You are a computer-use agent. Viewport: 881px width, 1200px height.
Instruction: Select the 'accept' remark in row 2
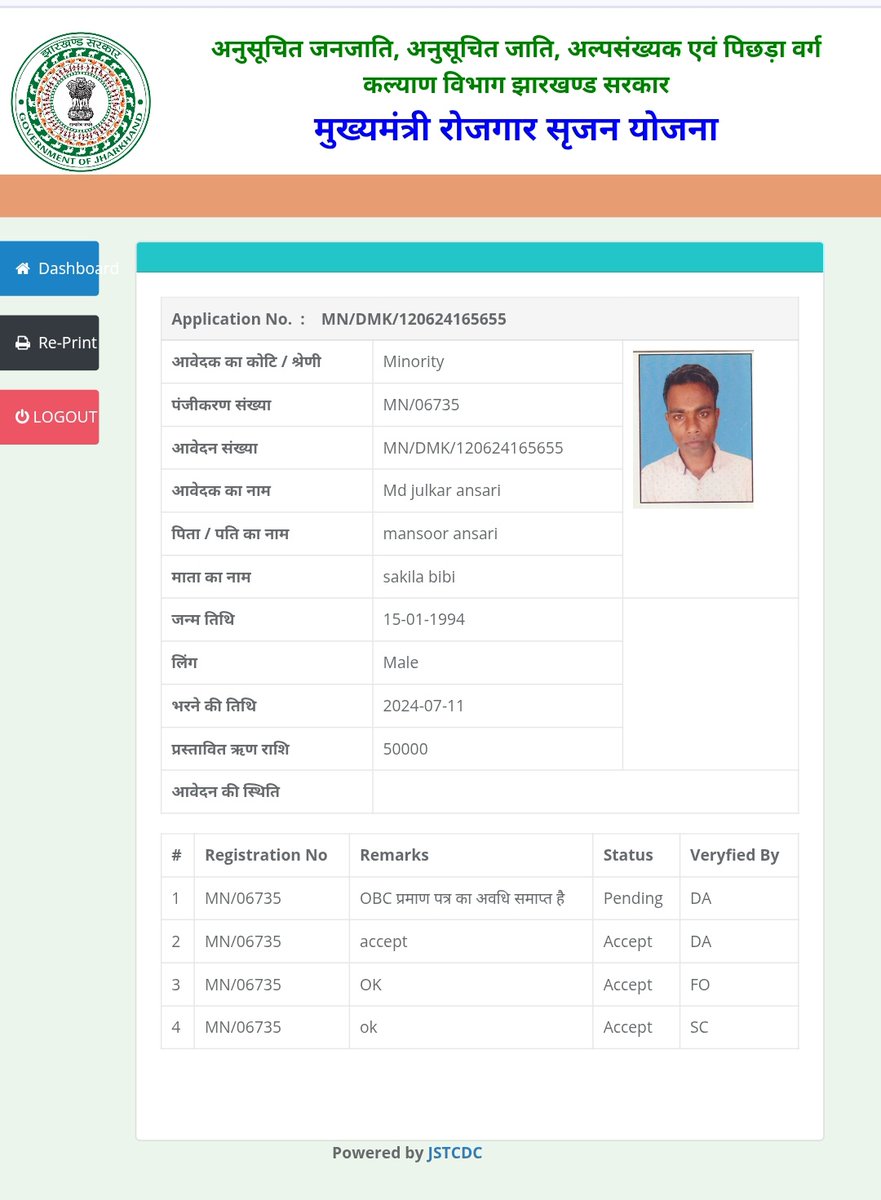383,942
